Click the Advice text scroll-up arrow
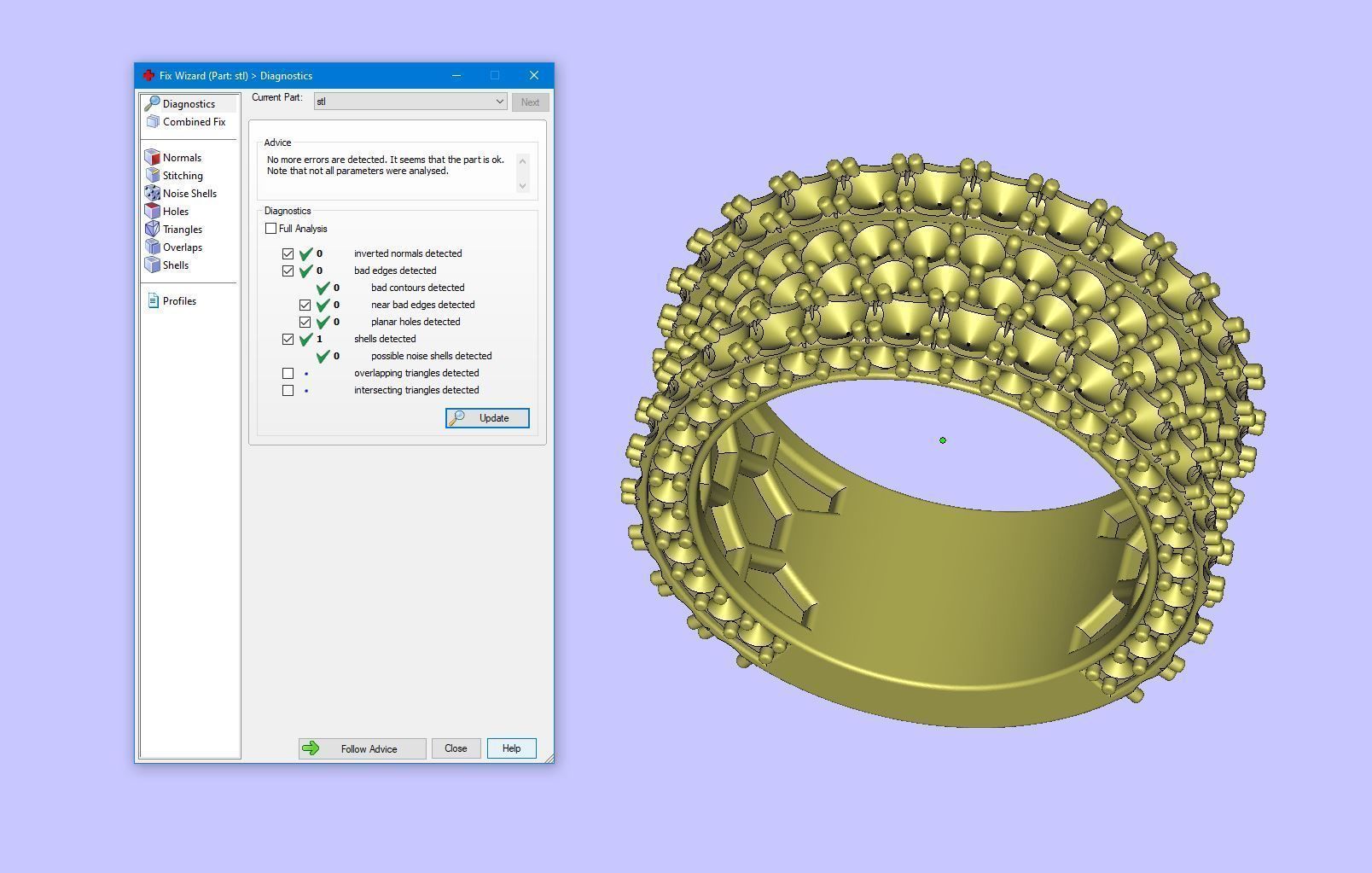The height and width of the screenshot is (873, 1372). [523, 160]
